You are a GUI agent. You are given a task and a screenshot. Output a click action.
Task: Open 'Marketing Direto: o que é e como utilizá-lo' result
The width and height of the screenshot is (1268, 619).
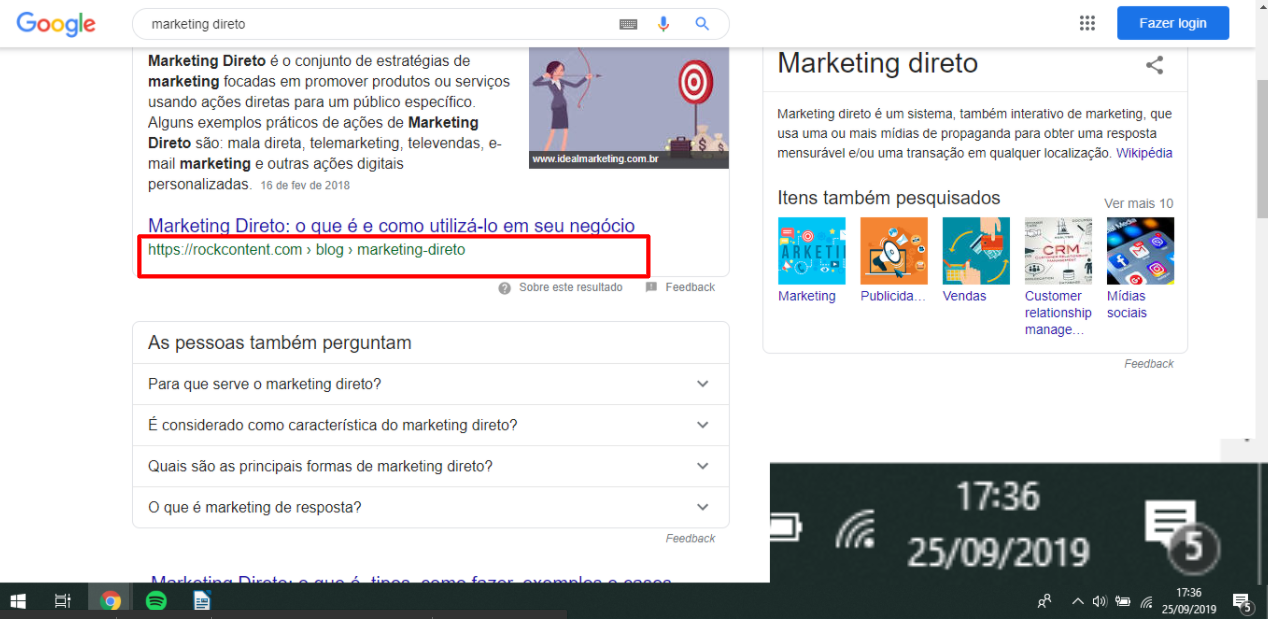tap(391, 226)
